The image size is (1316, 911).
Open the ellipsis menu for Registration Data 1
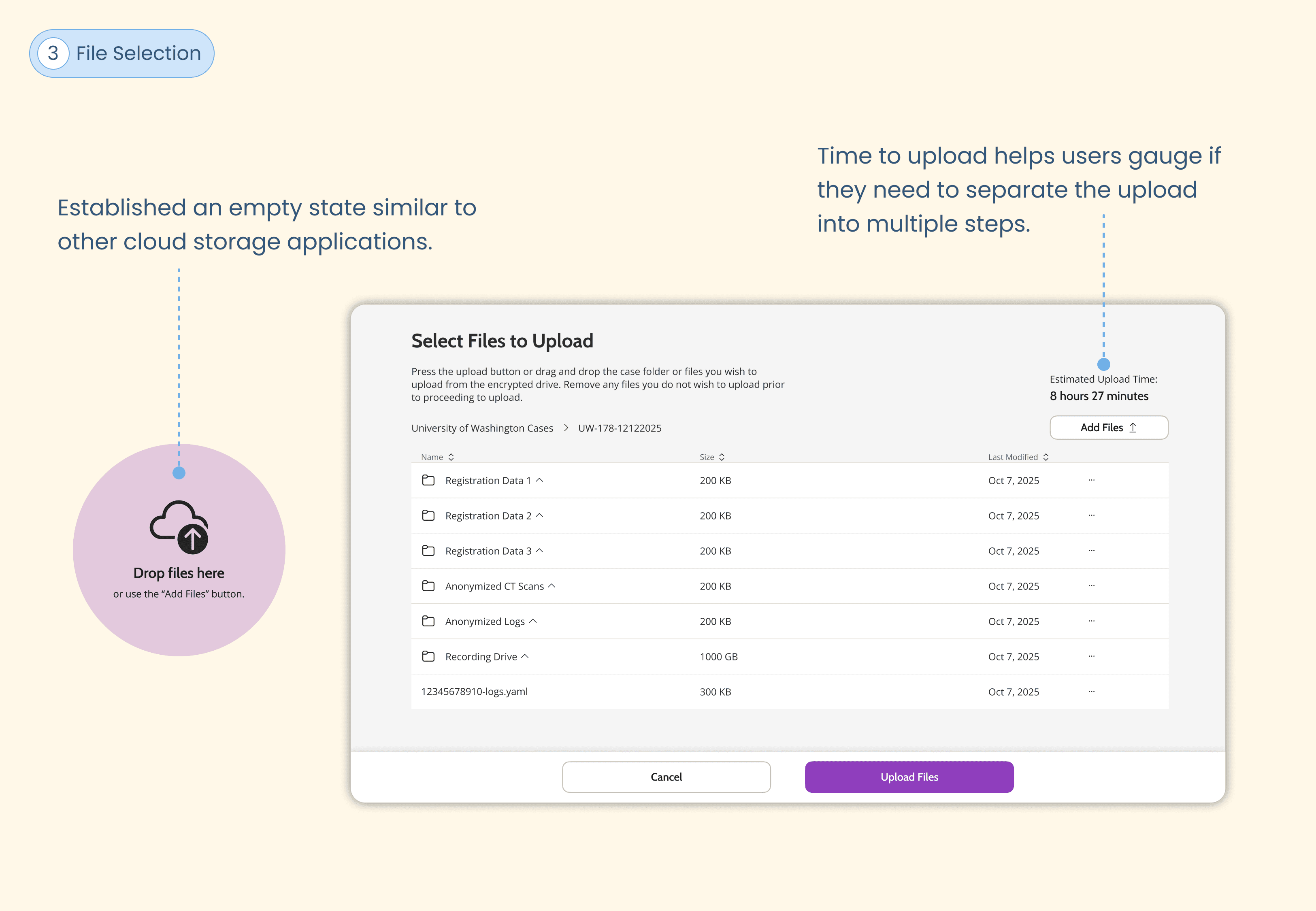pos(1092,480)
